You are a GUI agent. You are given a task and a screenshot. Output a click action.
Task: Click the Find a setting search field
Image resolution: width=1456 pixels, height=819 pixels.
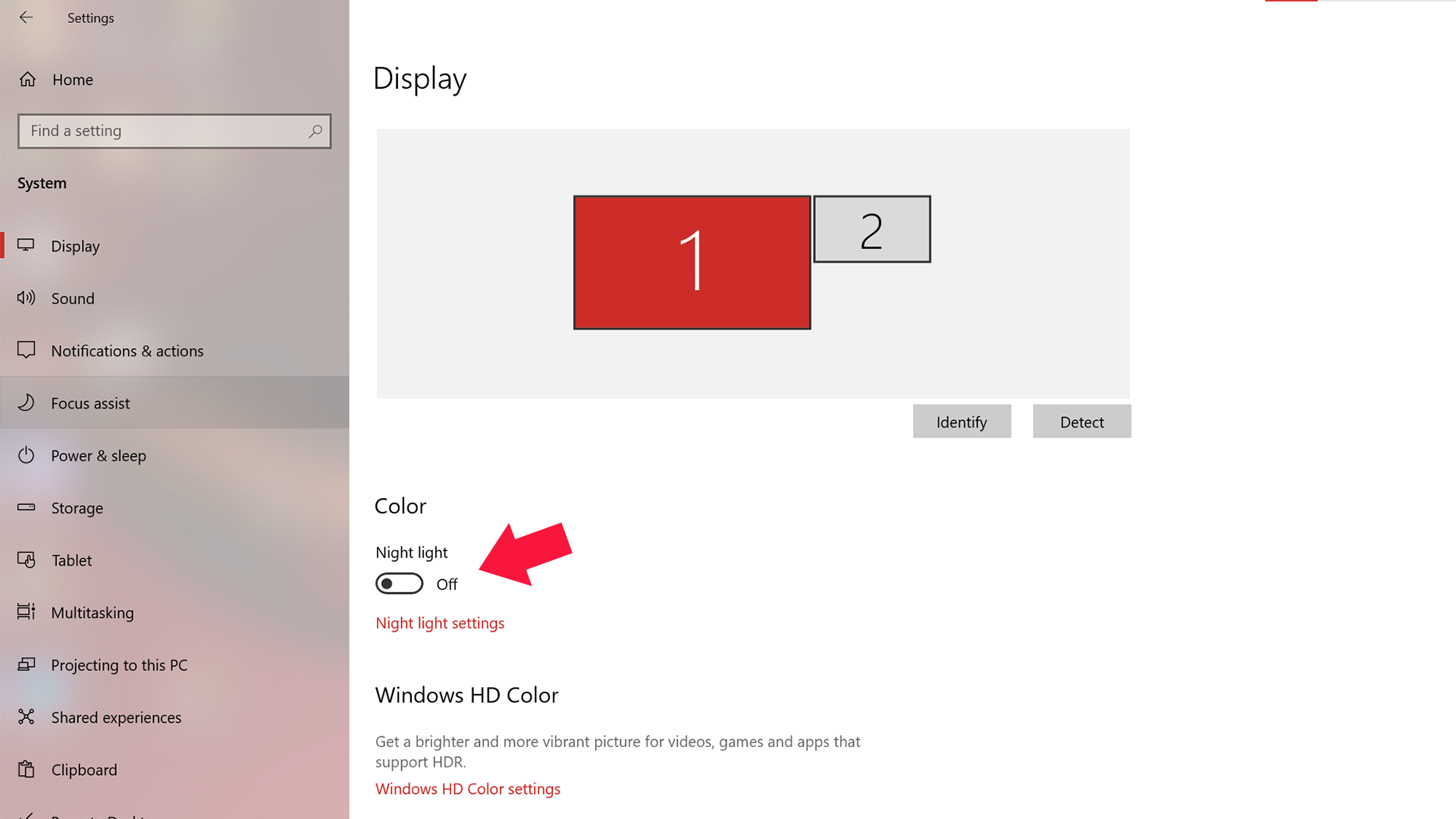pos(174,130)
